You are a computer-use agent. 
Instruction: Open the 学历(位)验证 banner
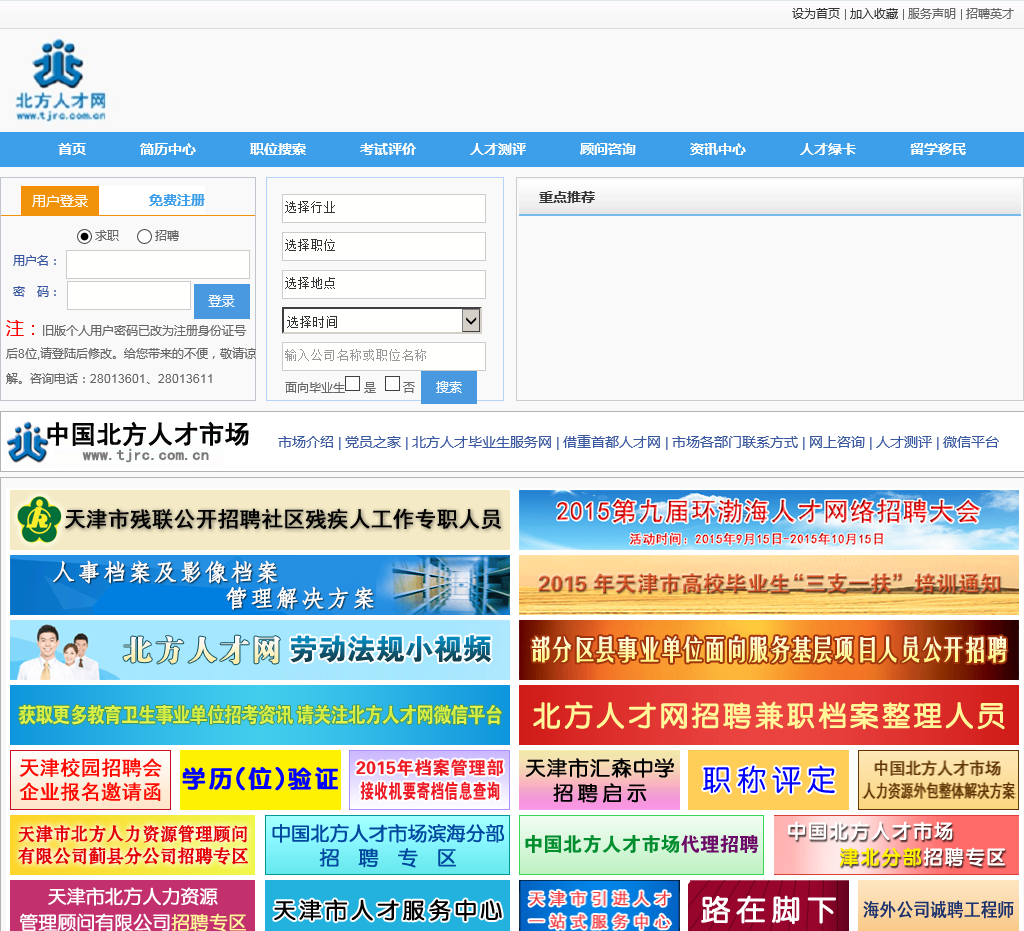click(x=260, y=780)
